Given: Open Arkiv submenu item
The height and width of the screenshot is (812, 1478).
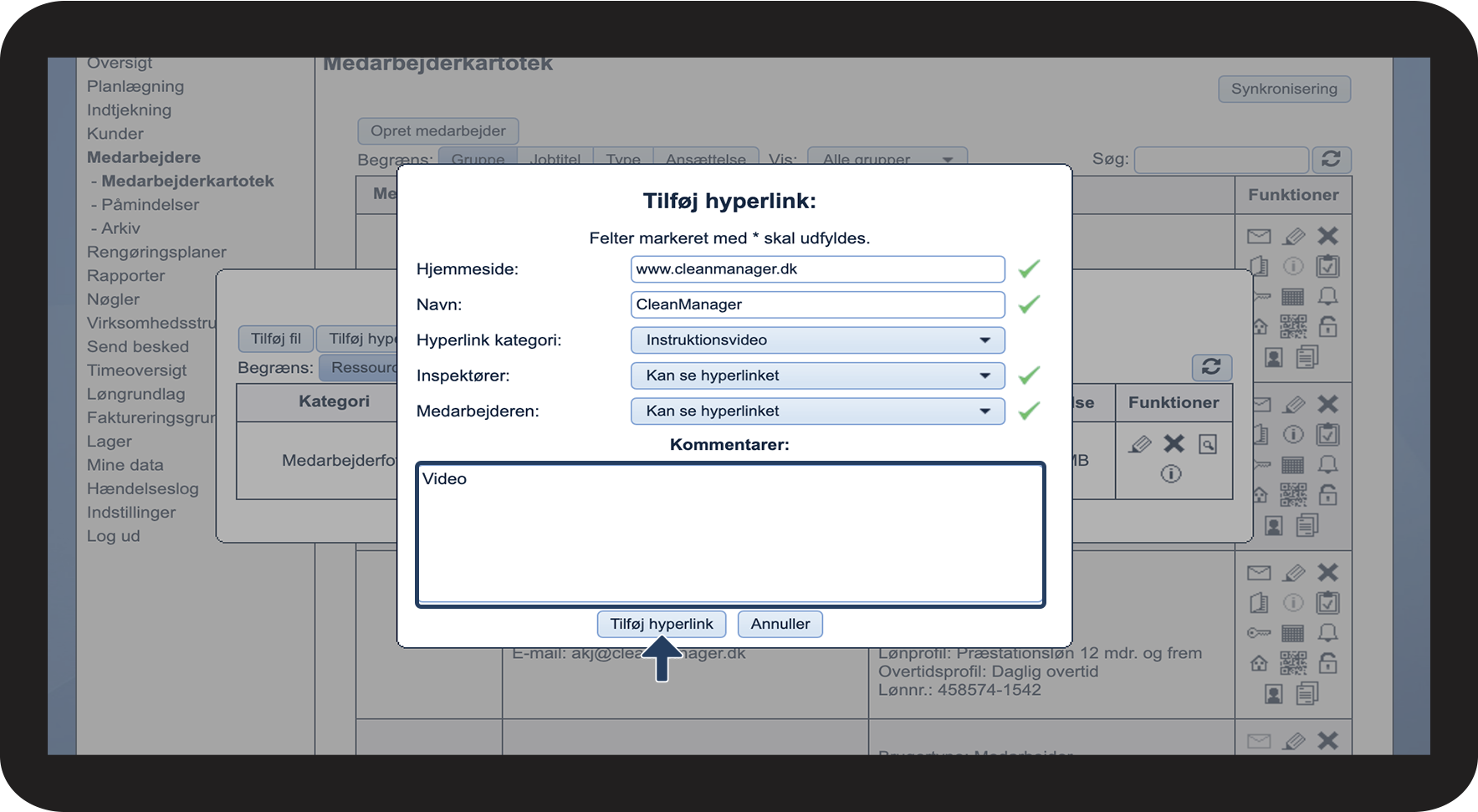Looking at the screenshot, I should [x=120, y=228].
